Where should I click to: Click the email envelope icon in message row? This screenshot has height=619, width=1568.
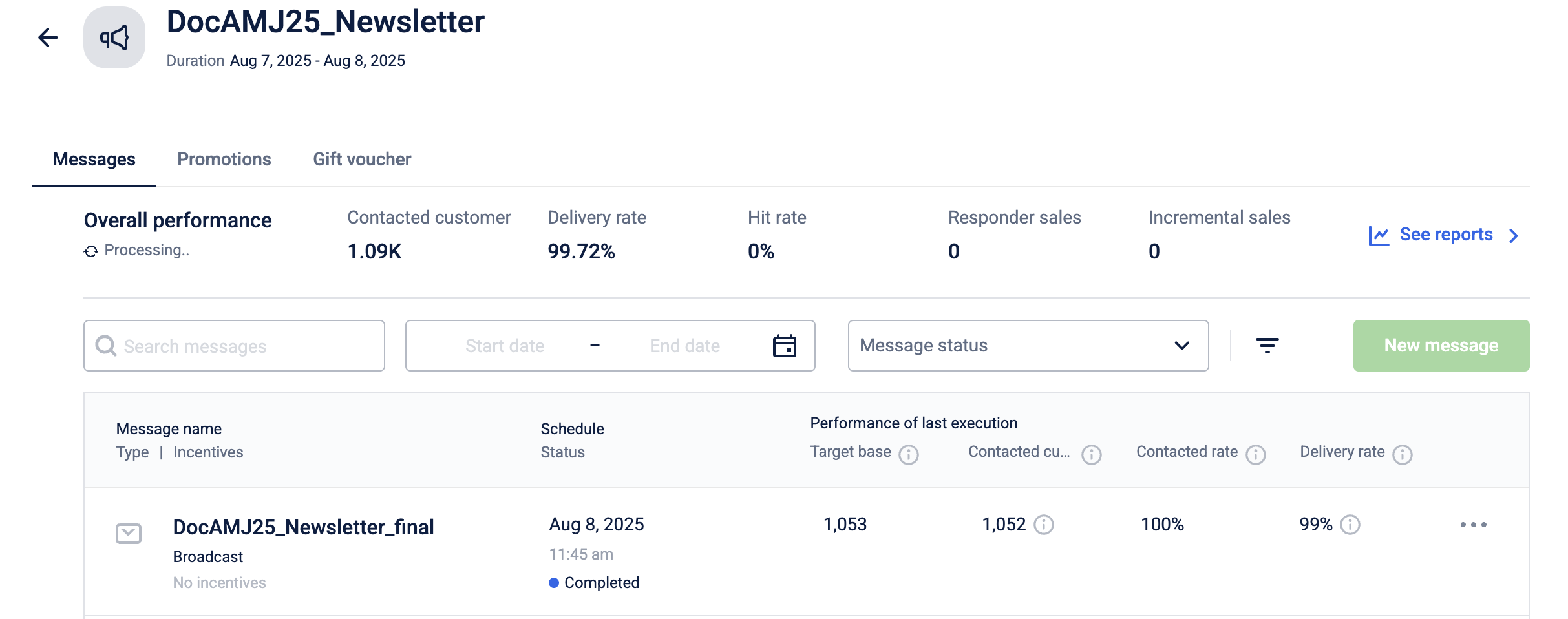click(129, 534)
